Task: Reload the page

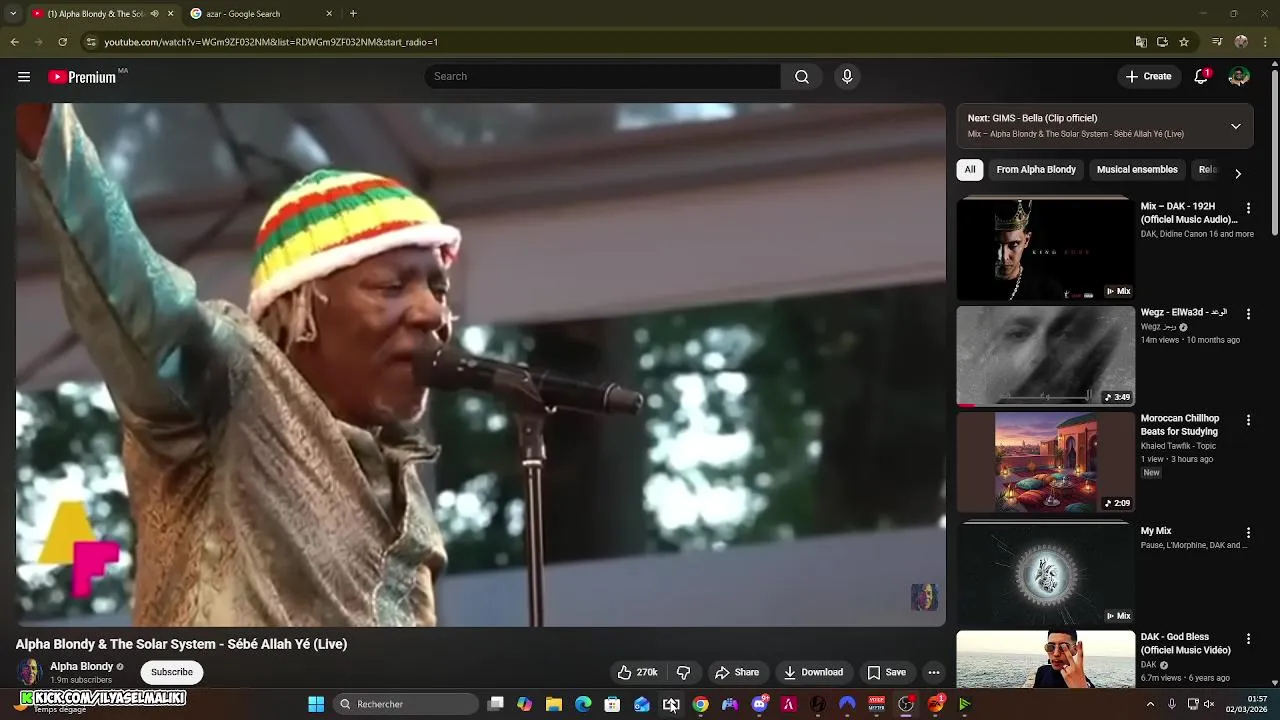Action: point(62,42)
